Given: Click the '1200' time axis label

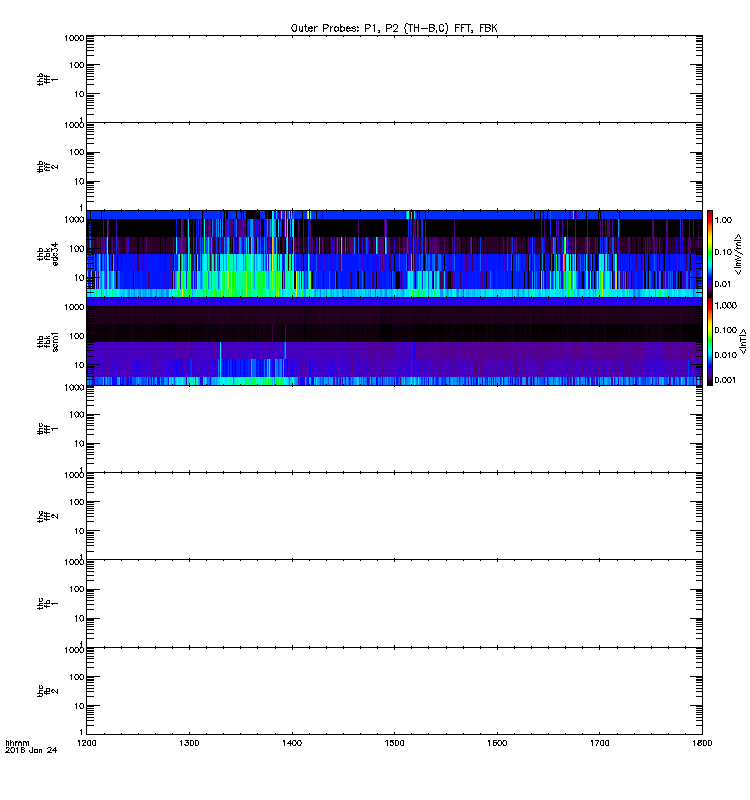Looking at the screenshot, I should point(87,743).
